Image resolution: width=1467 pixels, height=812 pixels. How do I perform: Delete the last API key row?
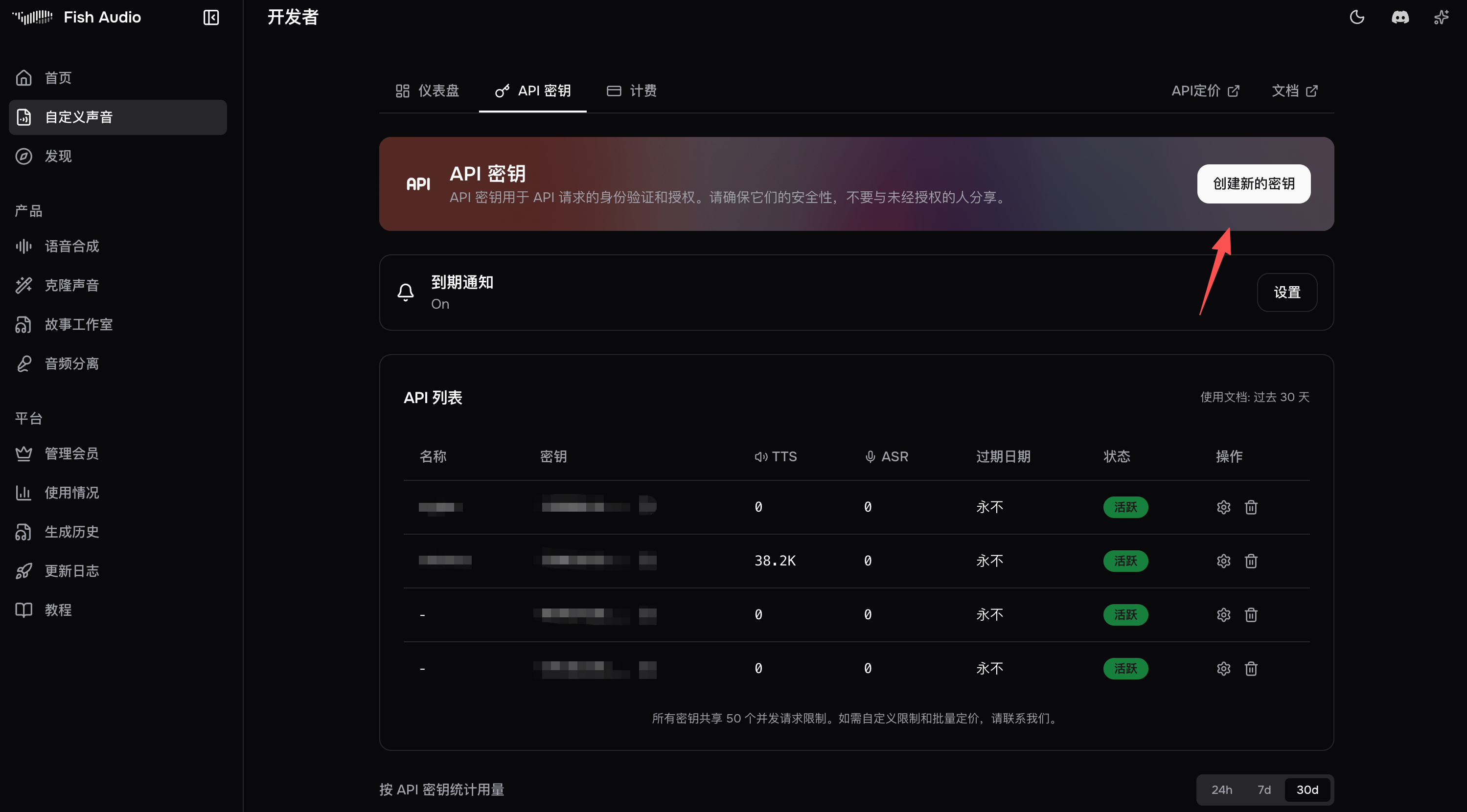coord(1251,669)
